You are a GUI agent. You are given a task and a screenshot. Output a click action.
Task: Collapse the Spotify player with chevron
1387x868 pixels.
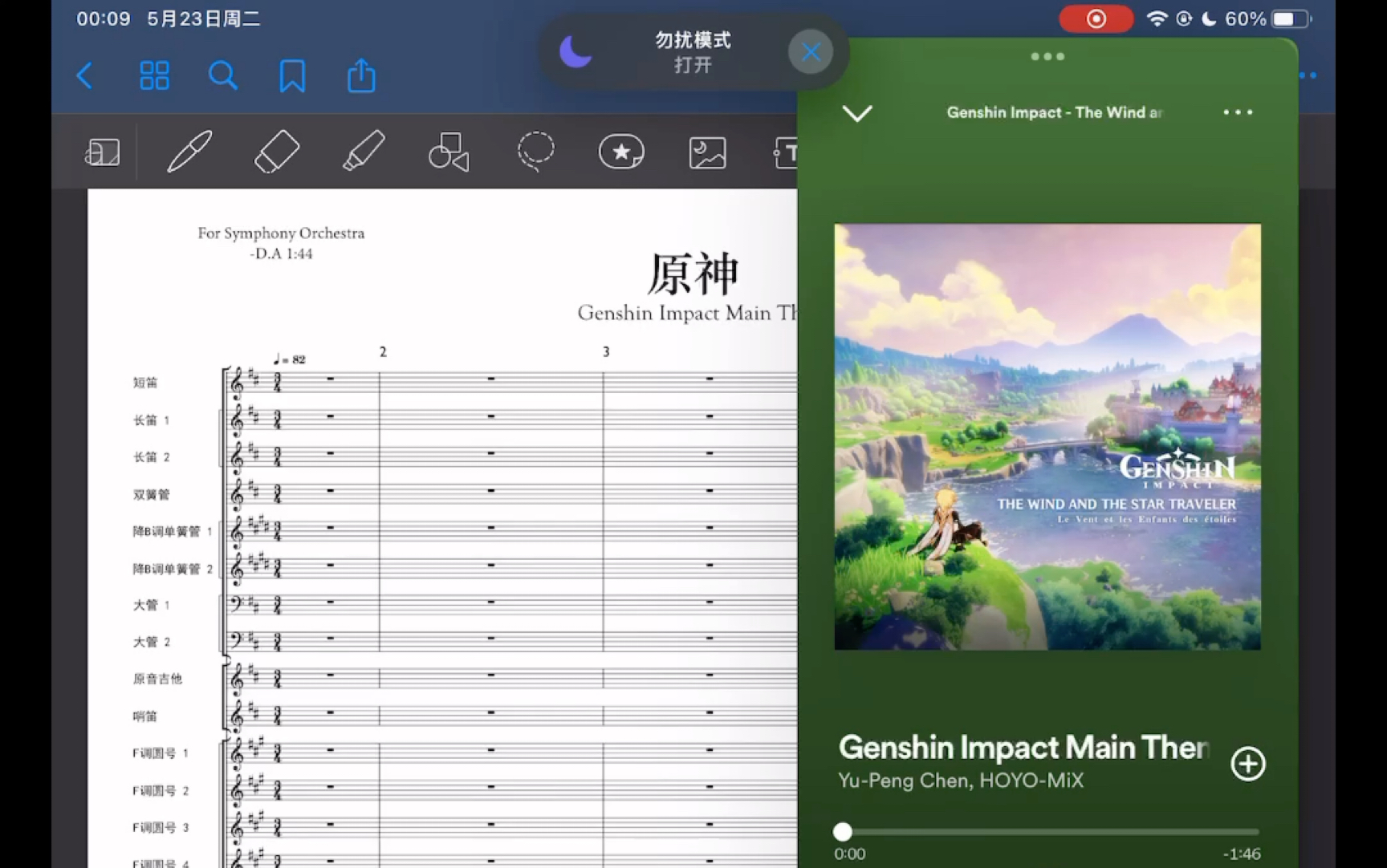(857, 113)
